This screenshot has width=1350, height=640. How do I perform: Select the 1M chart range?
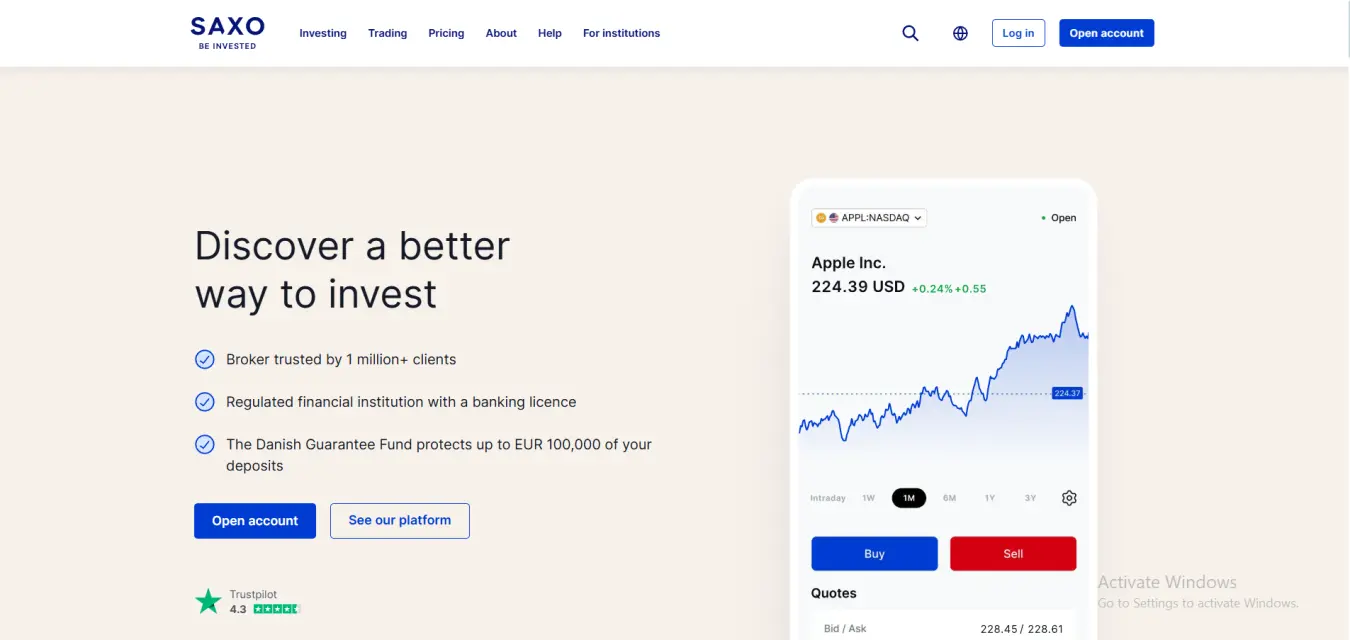coord(909,498)
